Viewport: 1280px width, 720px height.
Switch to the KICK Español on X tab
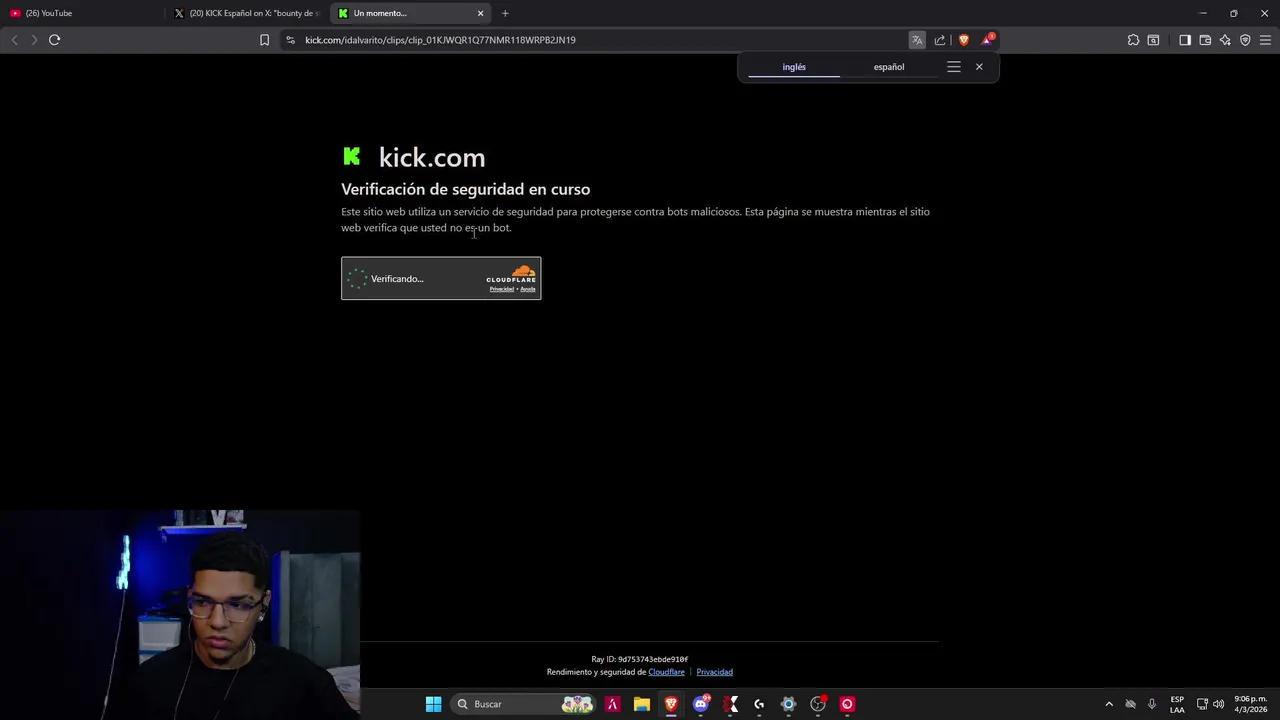pyautogui.click(x=248, y=13)
